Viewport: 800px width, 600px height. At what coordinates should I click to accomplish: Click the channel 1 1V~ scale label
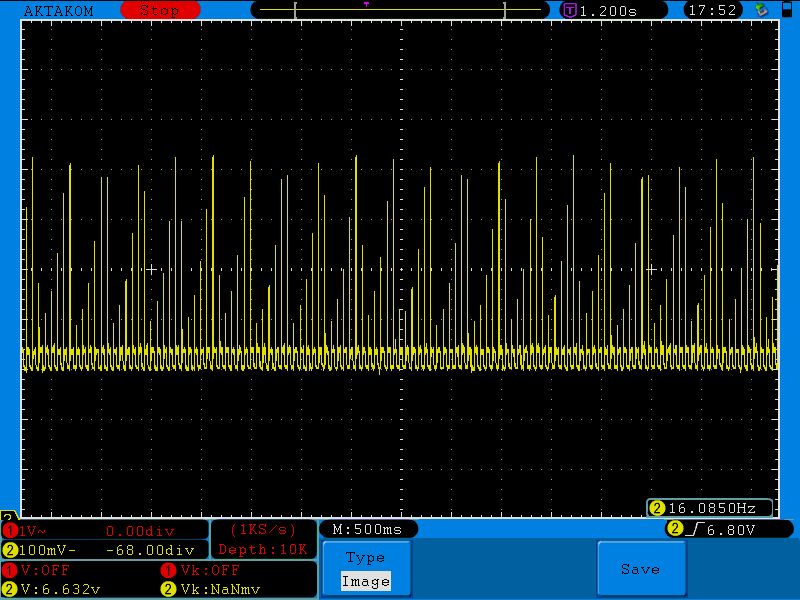click(x=33, y=531)
